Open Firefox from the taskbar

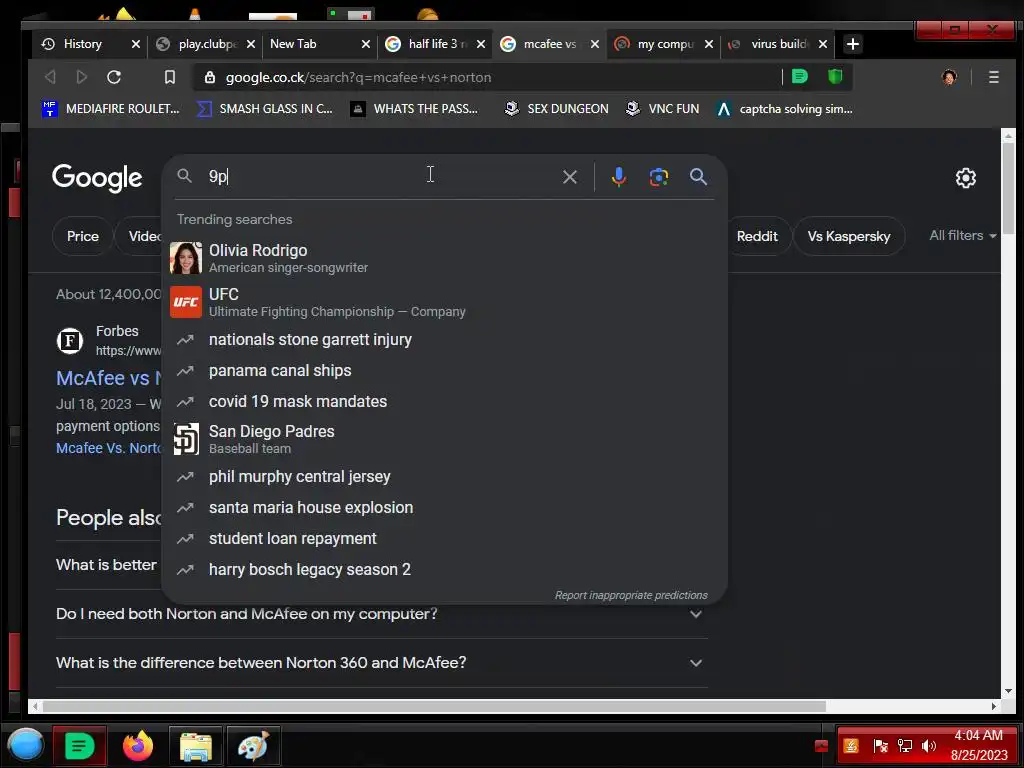pos(138,746)
